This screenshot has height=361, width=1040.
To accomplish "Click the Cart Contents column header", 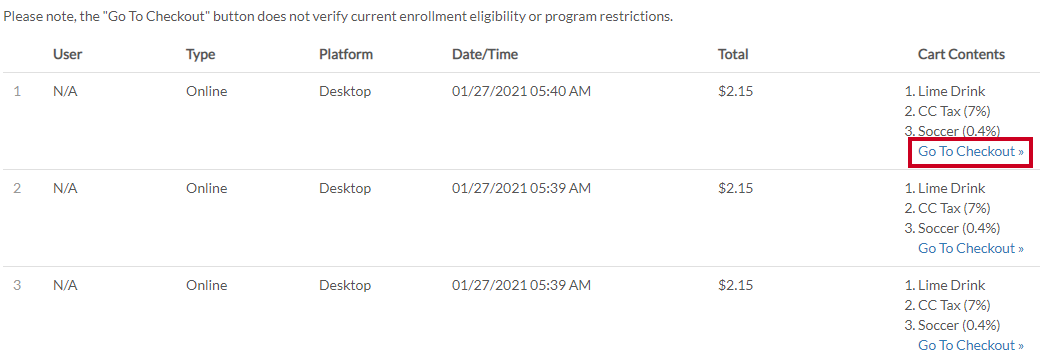I will coord(962,54).
